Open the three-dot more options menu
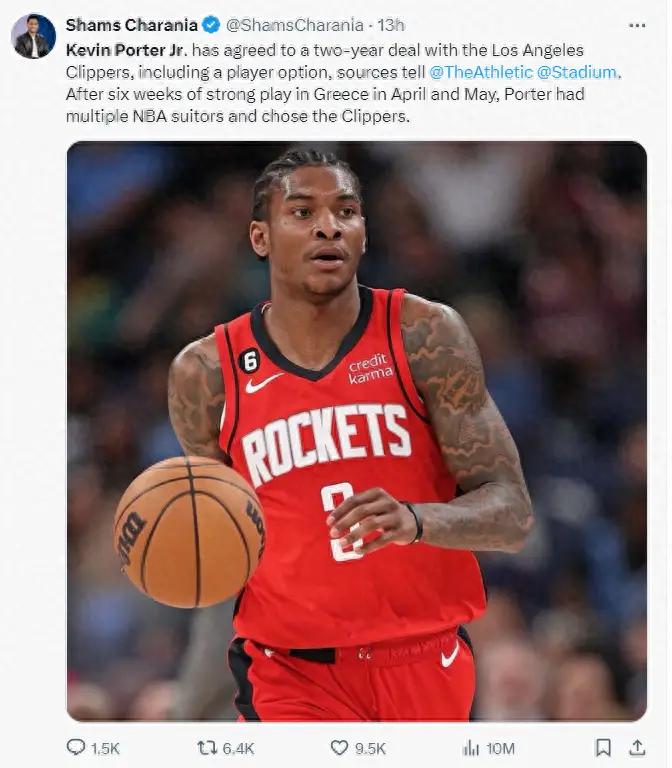672x768 pixels. 637,25
